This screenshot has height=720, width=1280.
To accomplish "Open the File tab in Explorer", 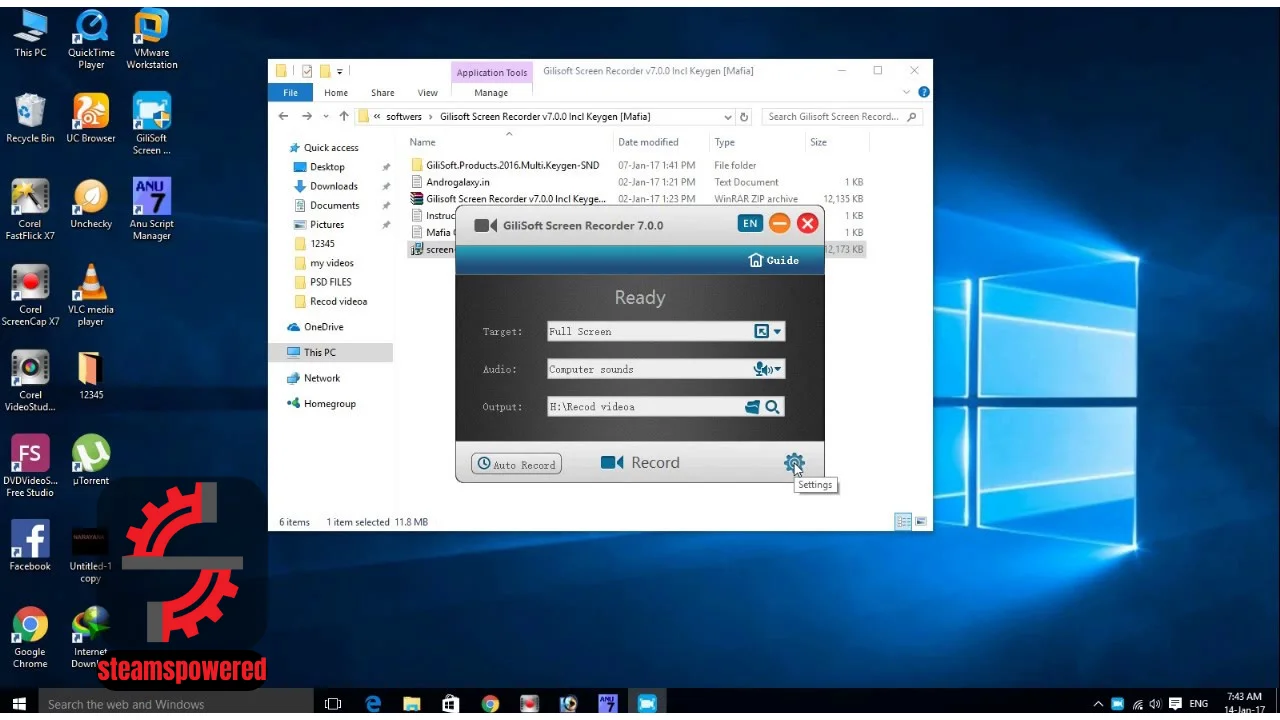I will pos(290,93).
